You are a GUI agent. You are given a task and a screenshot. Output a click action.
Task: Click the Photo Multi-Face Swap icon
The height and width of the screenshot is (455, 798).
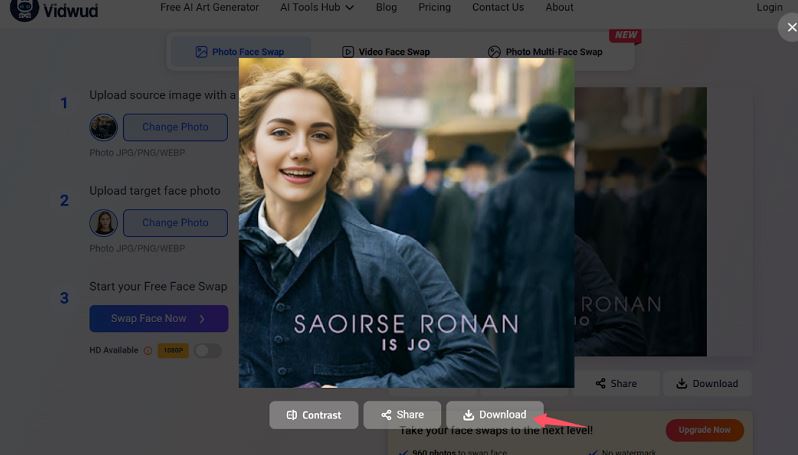point(494,52)
